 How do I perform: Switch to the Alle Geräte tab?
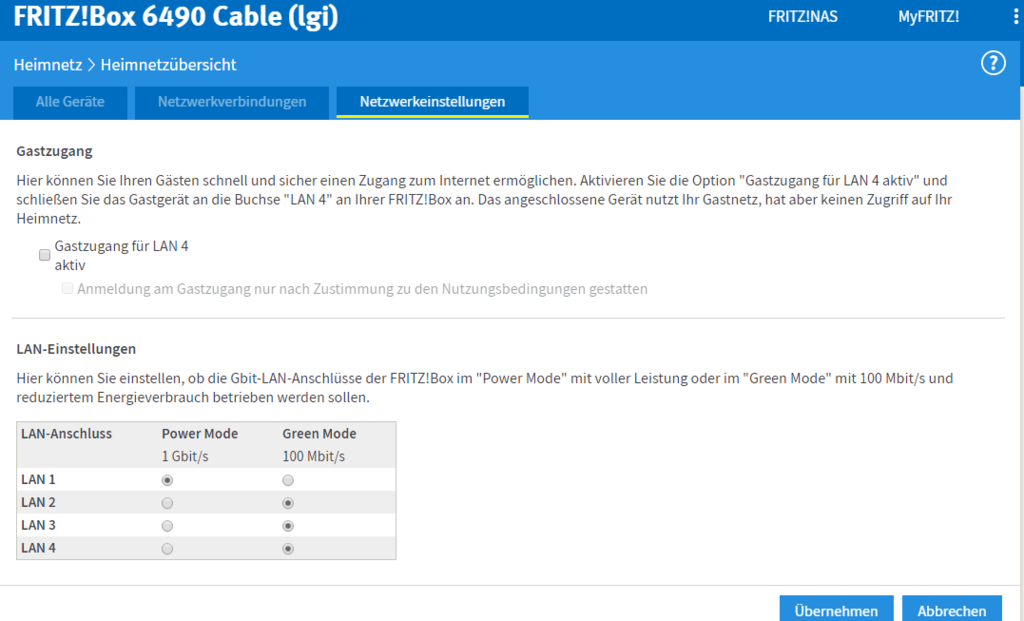[x=70, y=101]
